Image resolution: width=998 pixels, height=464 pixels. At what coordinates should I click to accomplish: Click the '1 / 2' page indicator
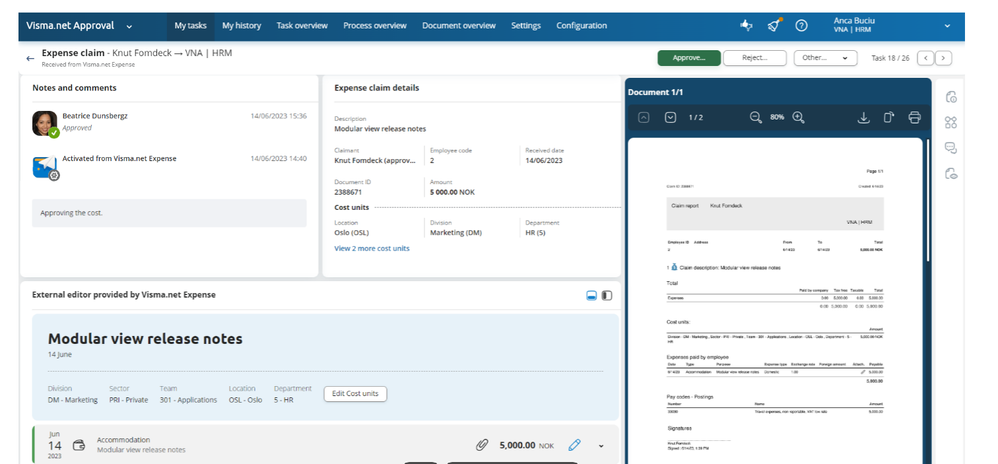click(696, 118)
